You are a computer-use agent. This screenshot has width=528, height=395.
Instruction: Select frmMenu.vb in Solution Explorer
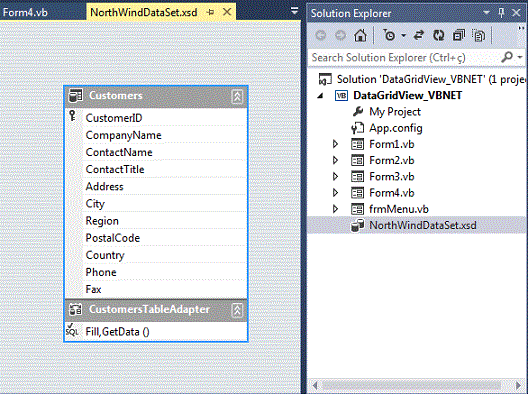pyautogui.click(x=399, y=209)
